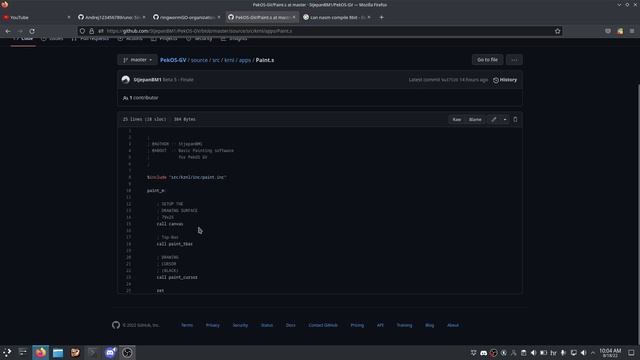
Task: Click the StjepanBM1 avatar image
Action: [x=126, y=80]
